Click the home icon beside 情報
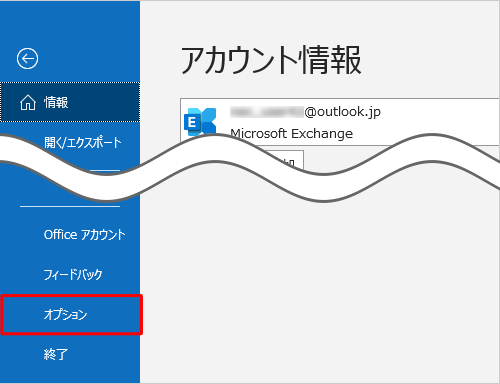 (28, 102)
